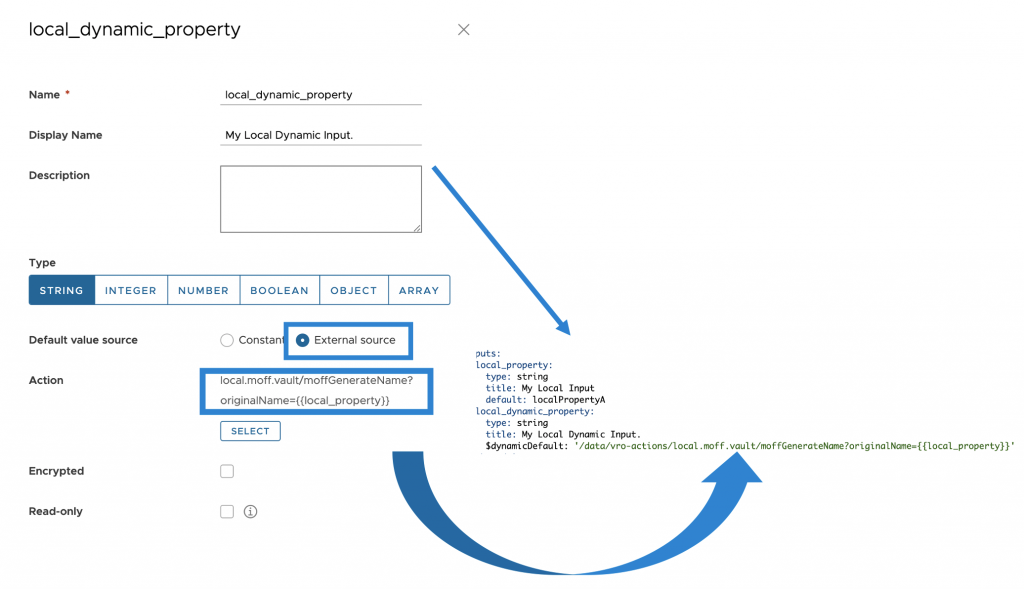
Task: Choose the STRING type
Action: tap(61, 290)
